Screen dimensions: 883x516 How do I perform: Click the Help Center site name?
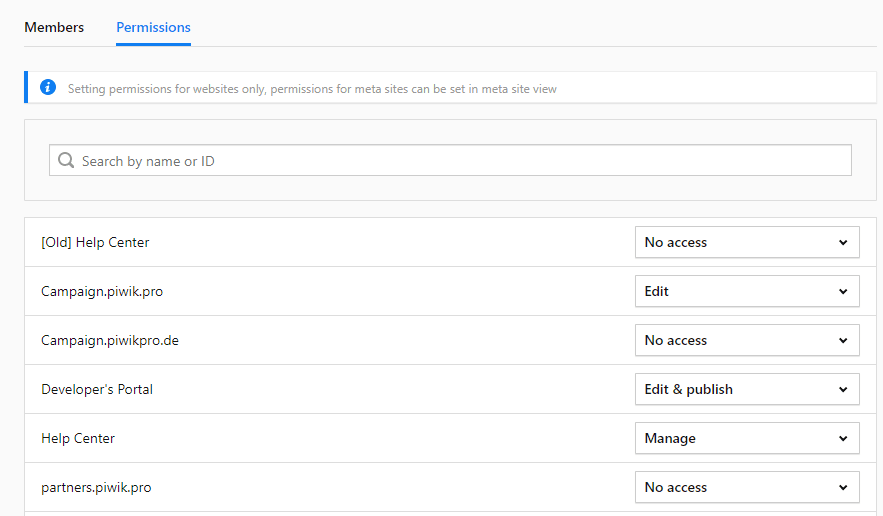click(x=78, y=438)
